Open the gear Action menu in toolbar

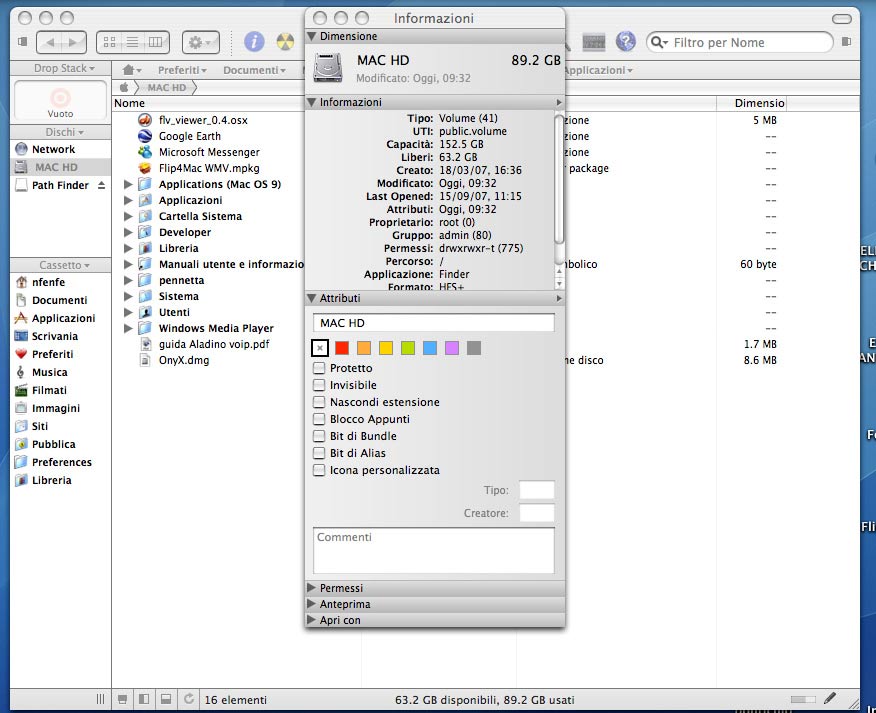click(201, 42)
